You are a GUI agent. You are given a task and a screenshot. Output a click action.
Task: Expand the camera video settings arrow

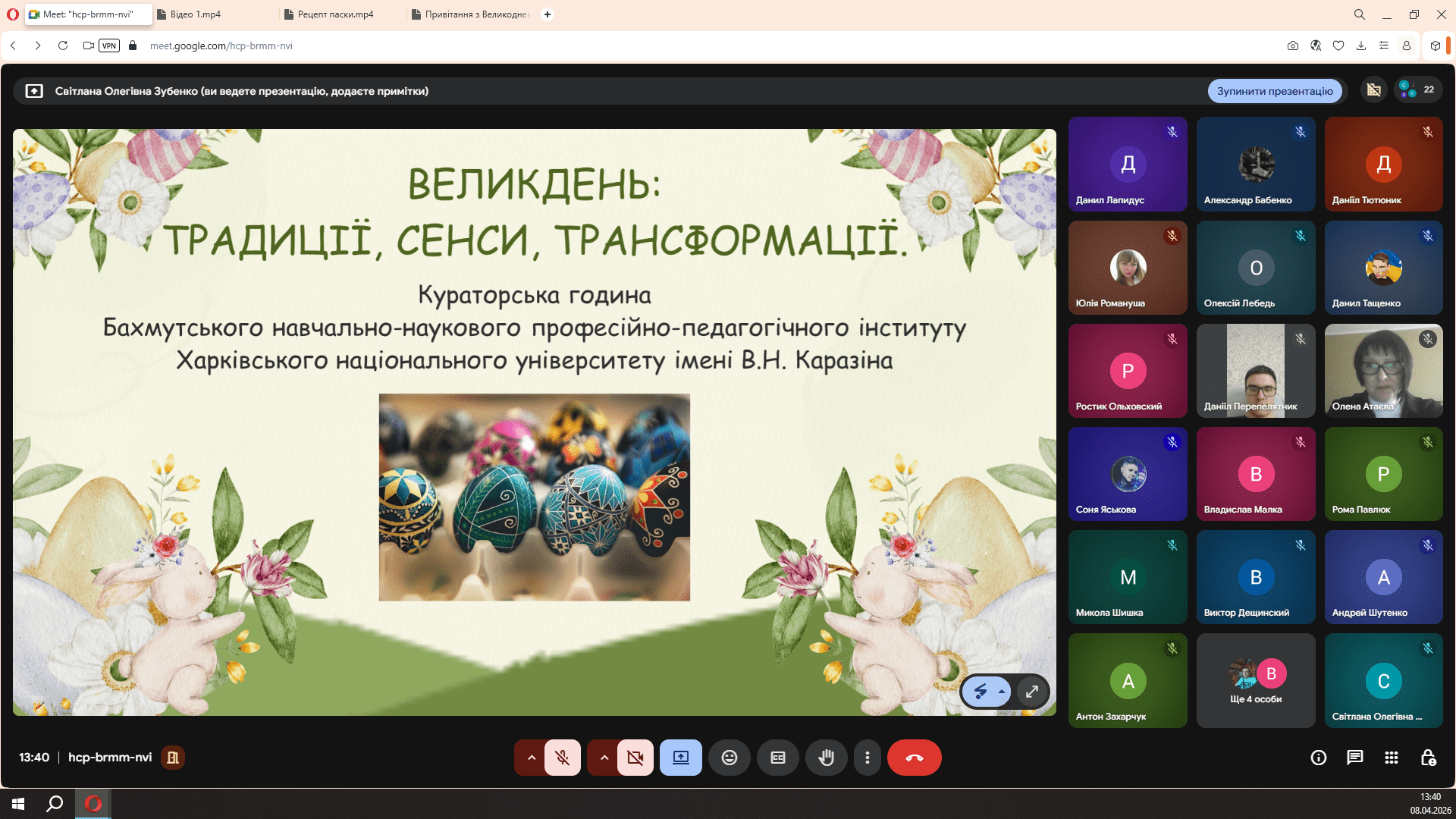click(604, 758)
